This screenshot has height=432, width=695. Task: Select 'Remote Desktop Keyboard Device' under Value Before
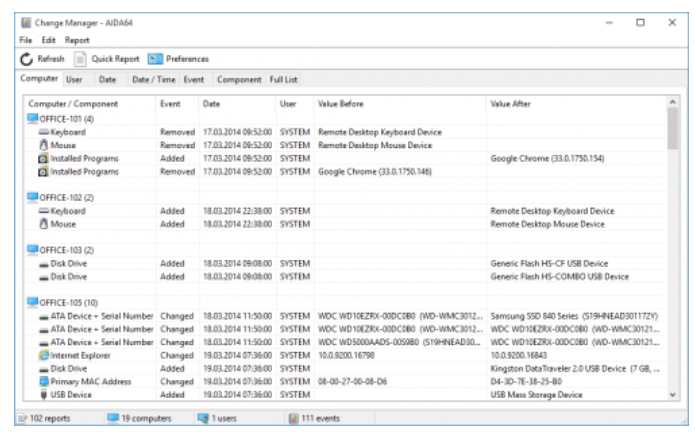coord(380,132)
